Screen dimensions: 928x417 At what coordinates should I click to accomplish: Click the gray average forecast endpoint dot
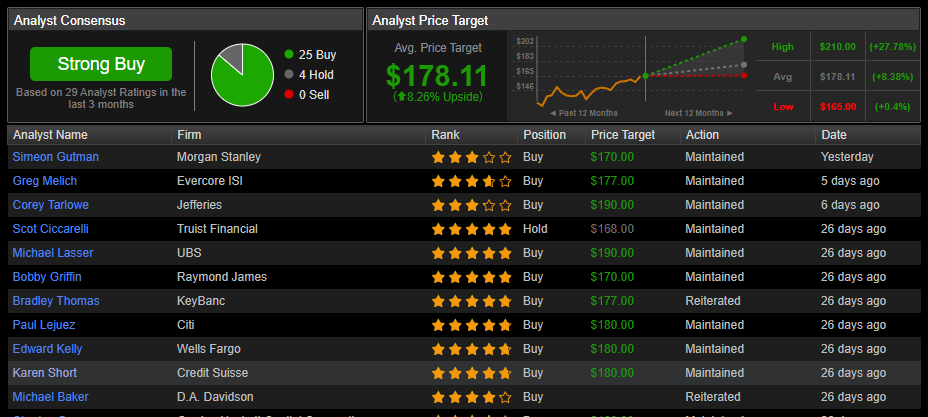coord(744,65)
